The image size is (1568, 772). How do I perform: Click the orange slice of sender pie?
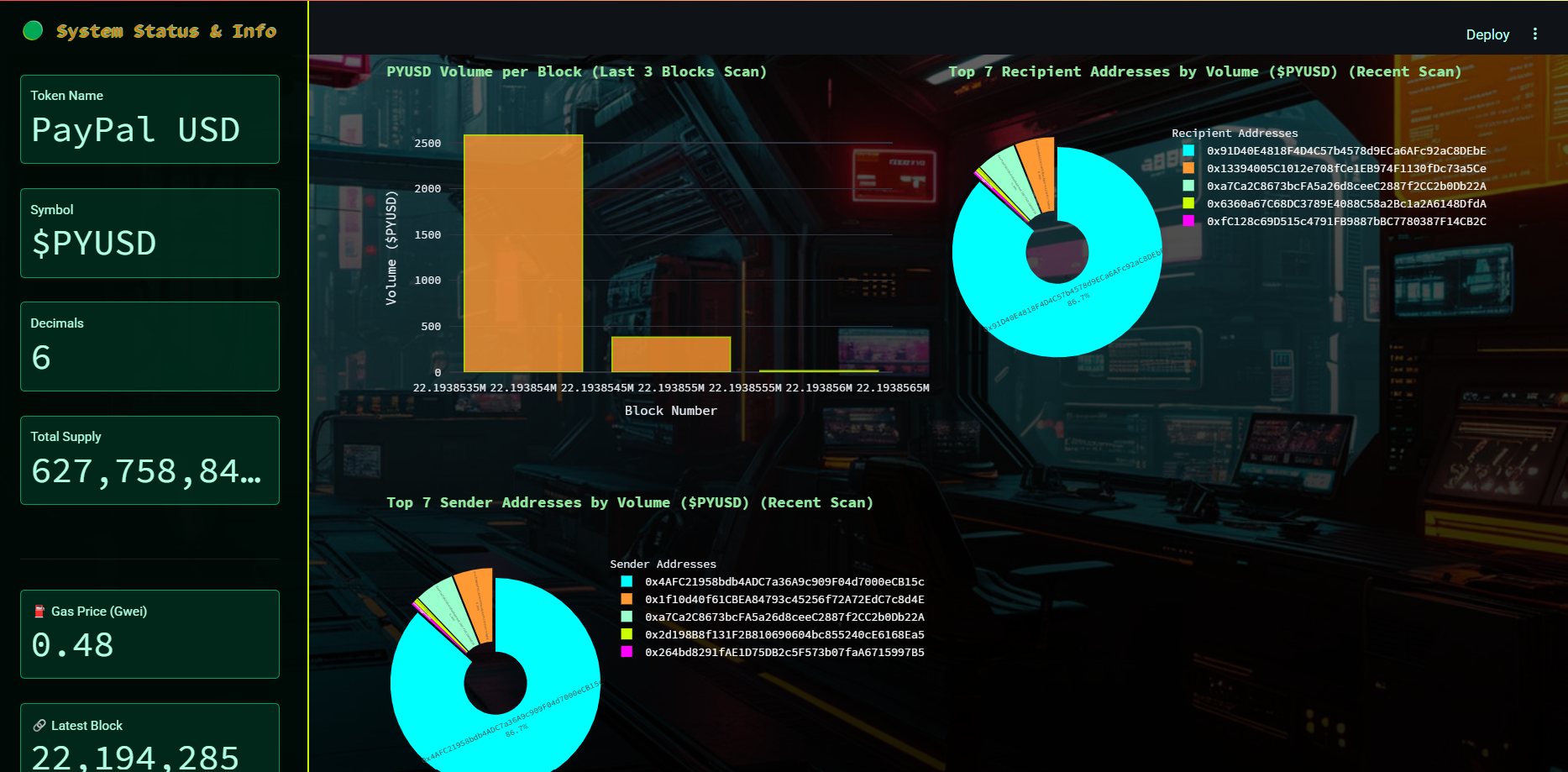coord(477,606)
